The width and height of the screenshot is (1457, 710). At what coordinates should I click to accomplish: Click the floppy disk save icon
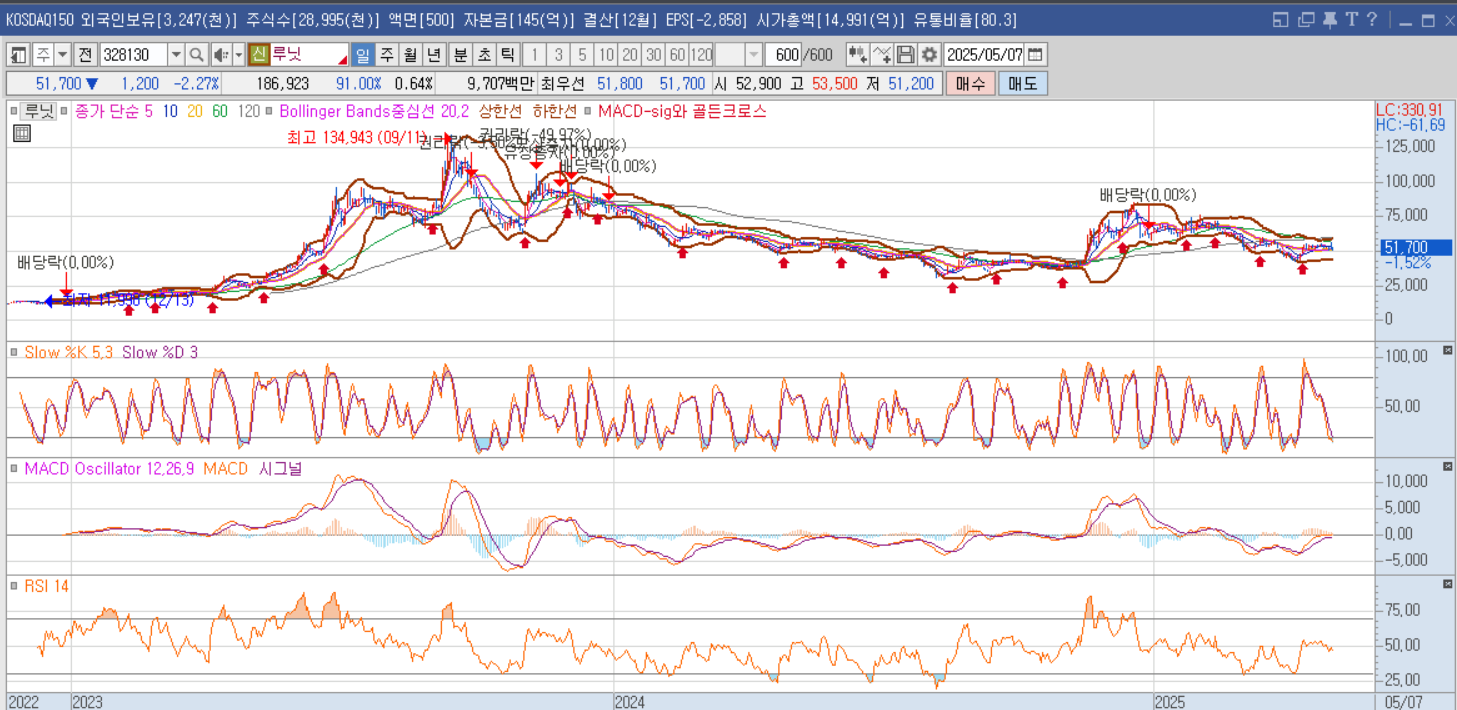(905, 55)
